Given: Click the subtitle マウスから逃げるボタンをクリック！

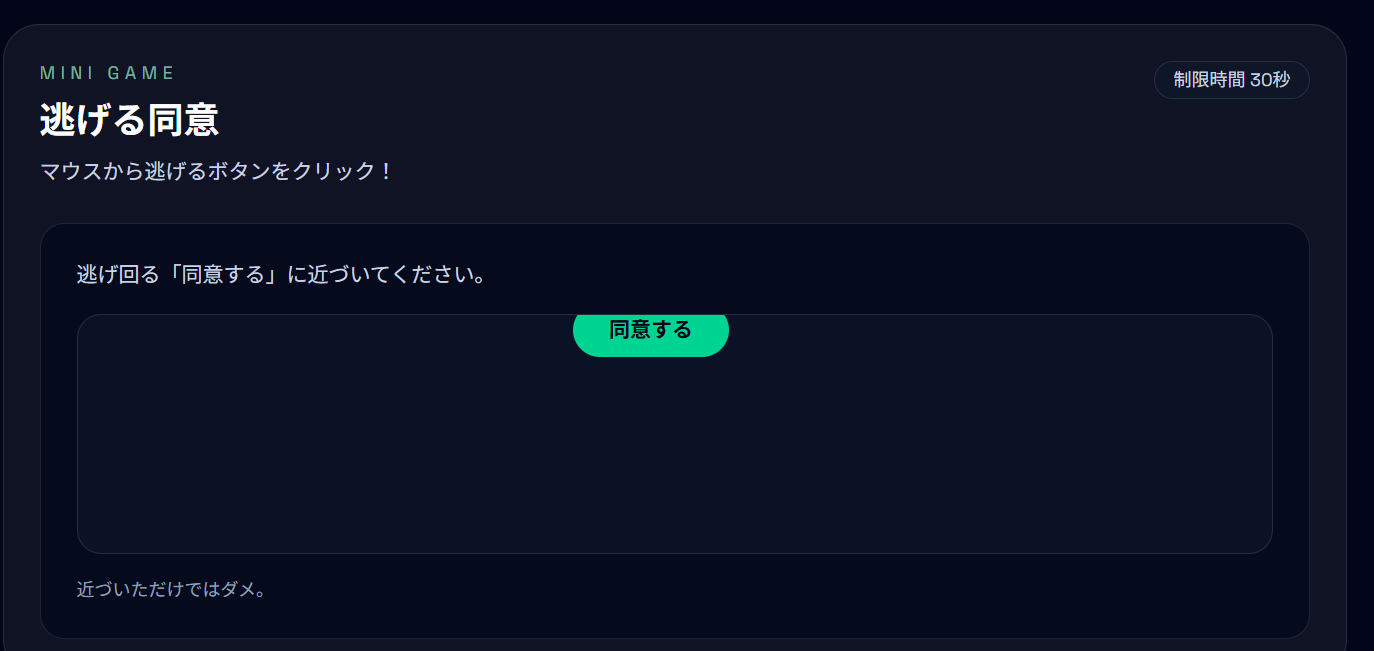Looking at the screenshot, I should click(217, 171).
